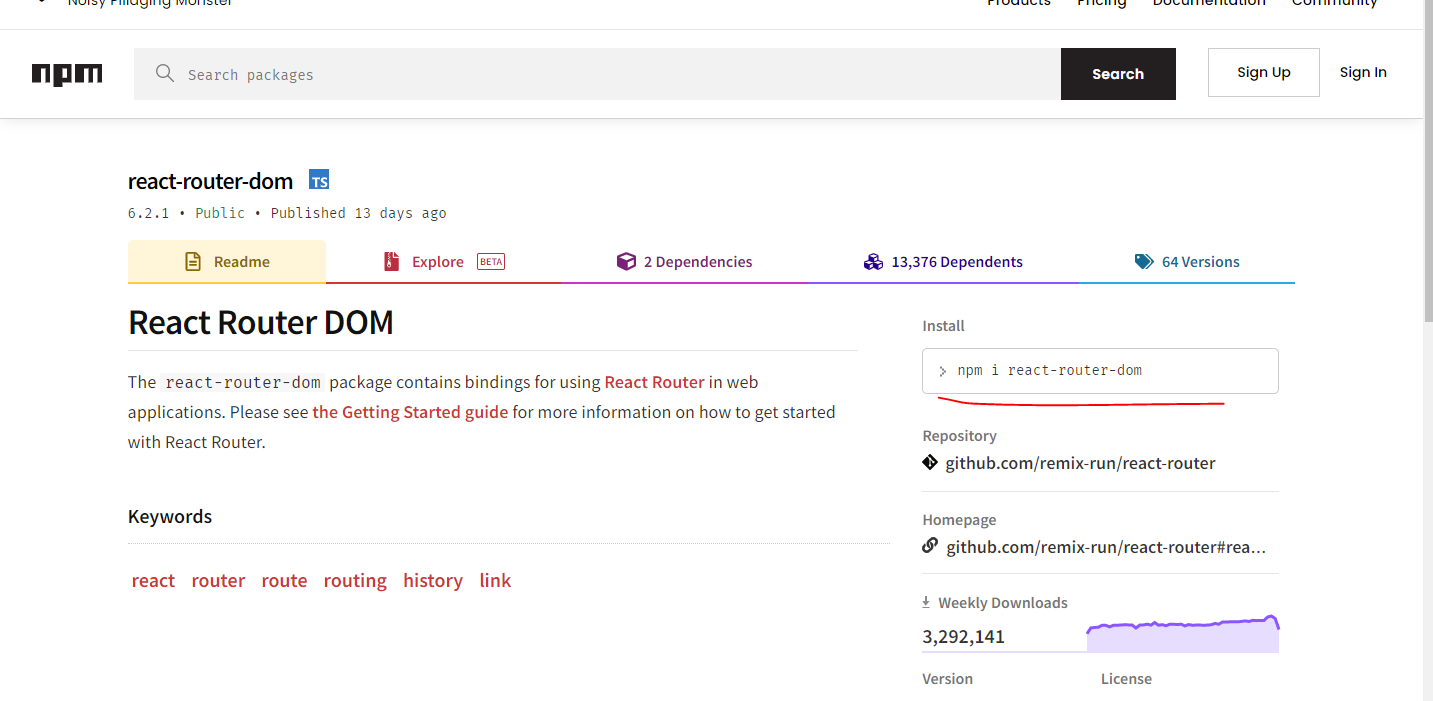This screenshot has width=1433, height=701.
Task: Click the npm logo
Action: 67,74
